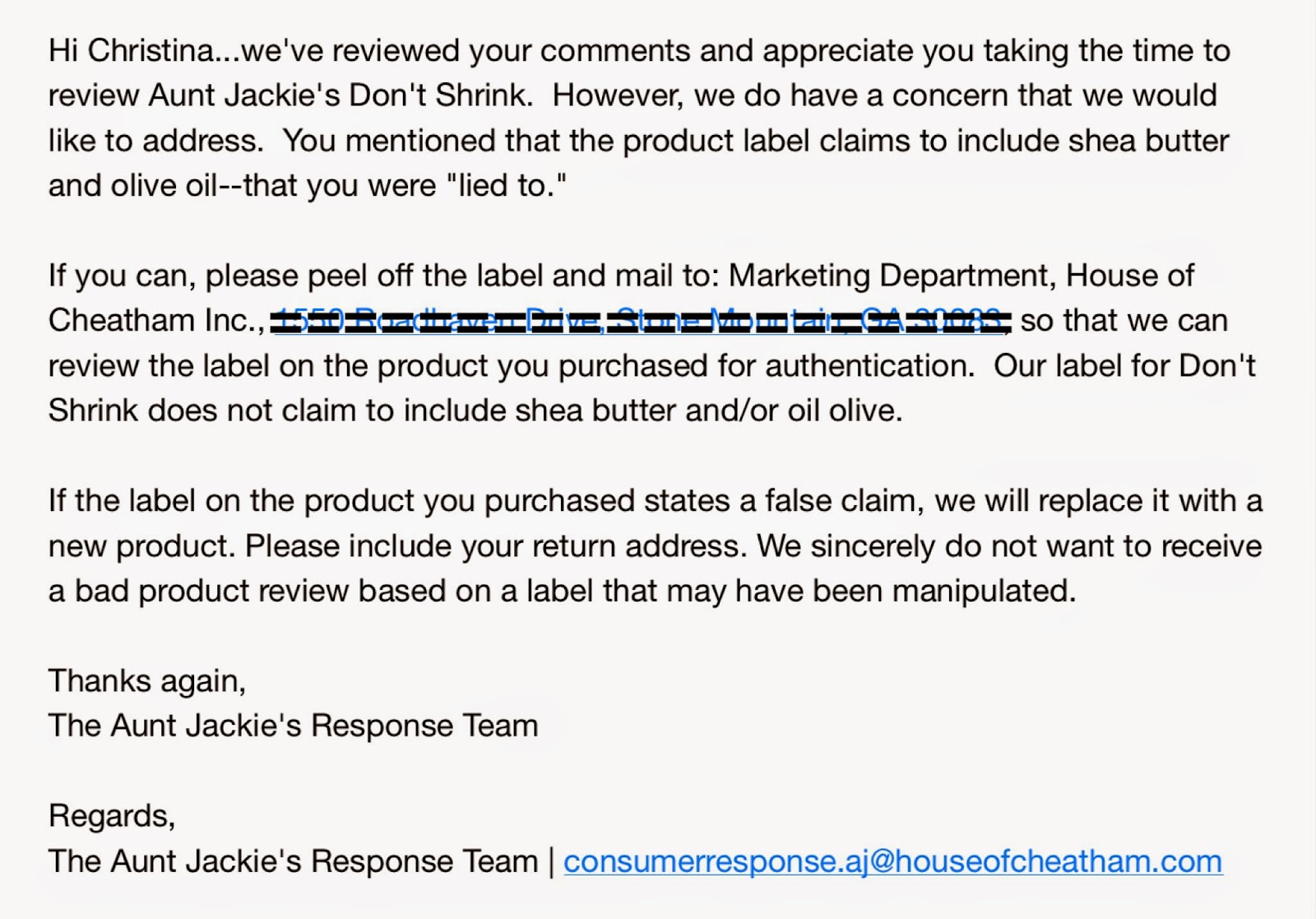Click the first 'The Aunt Jackie's Response Team' signature
The height and width of the screenshot is (919, 1316).
[x=293, y=726]
